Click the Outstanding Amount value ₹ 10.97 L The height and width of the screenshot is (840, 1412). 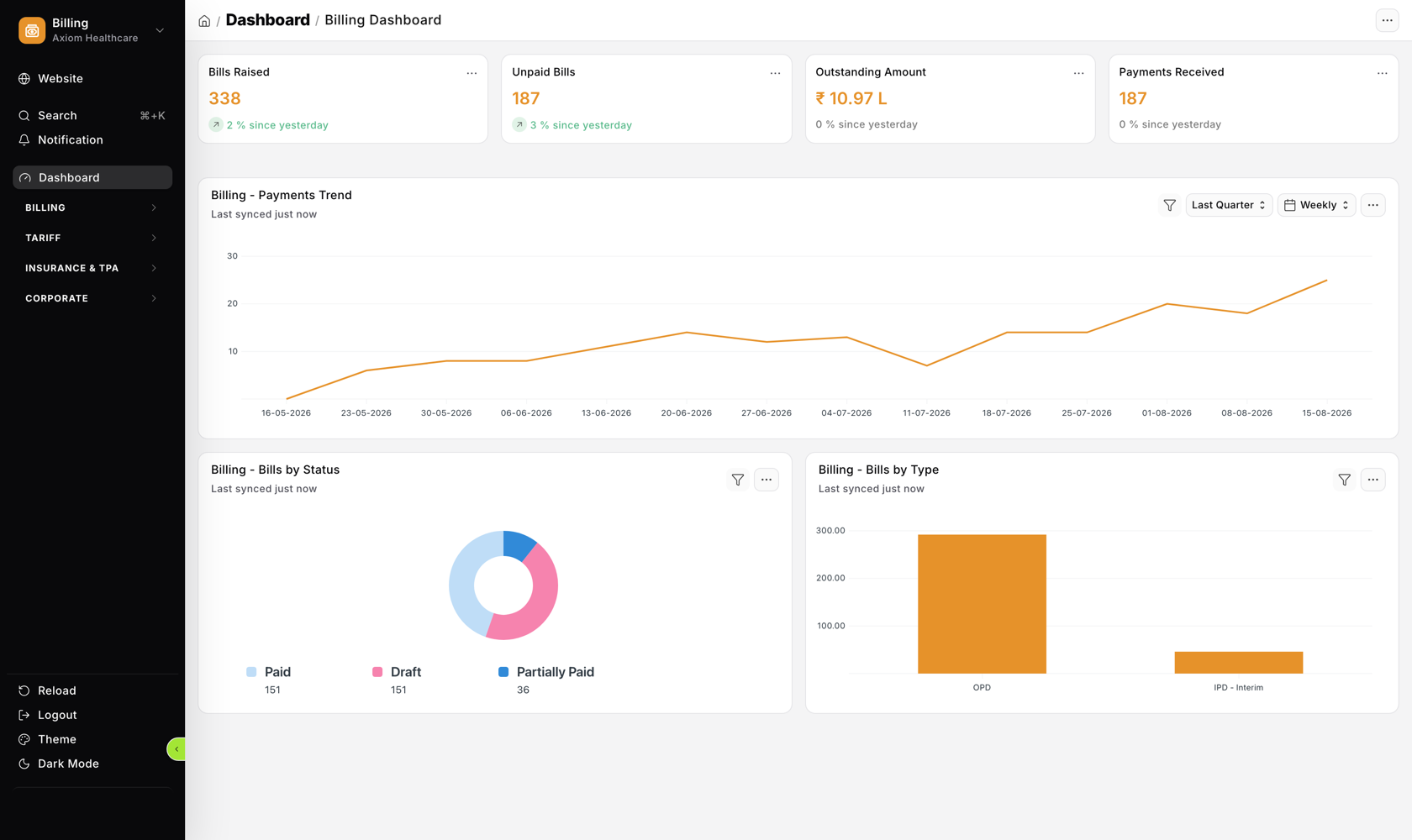point(851,98)
